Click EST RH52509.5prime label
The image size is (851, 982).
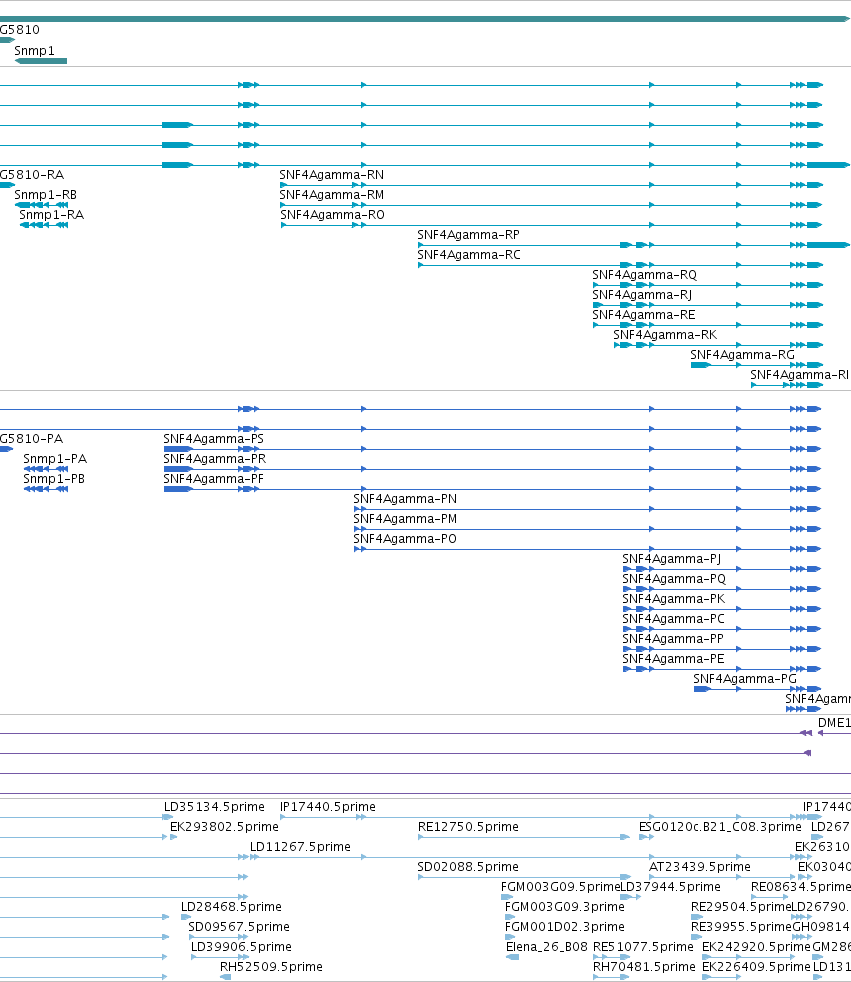[271, 968]
